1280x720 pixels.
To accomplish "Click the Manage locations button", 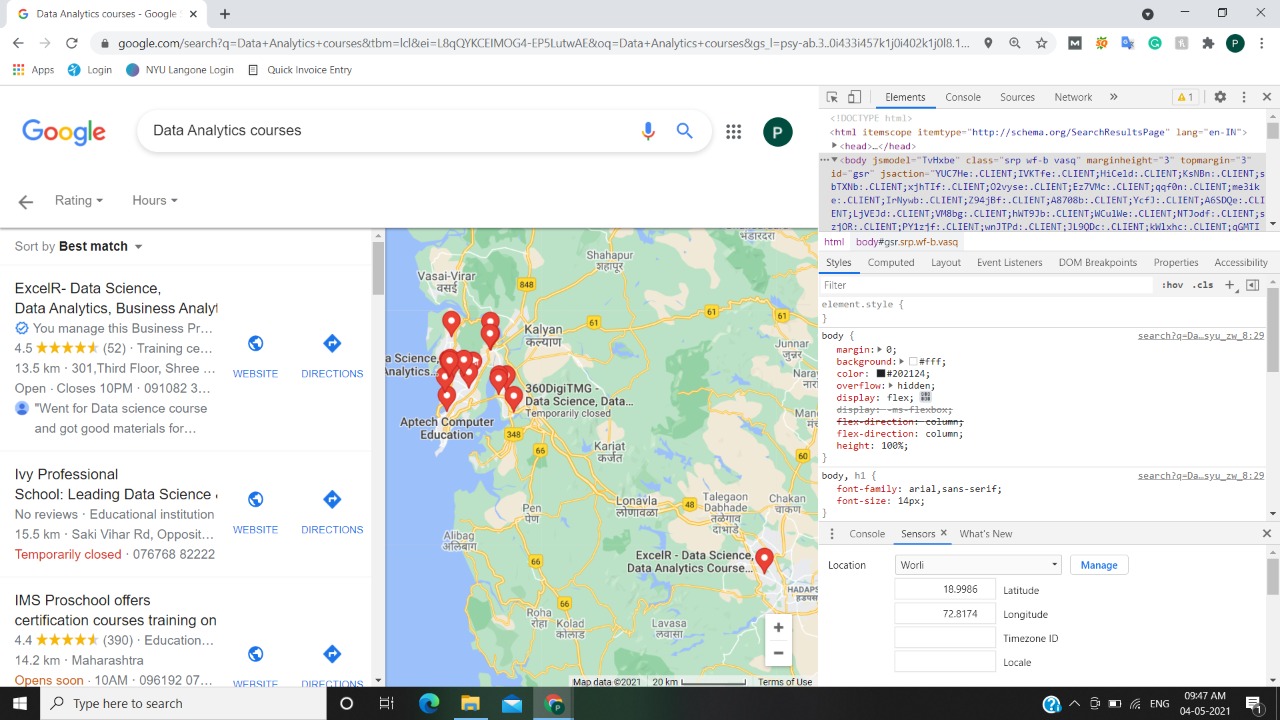I will [x=1098, y=565].
